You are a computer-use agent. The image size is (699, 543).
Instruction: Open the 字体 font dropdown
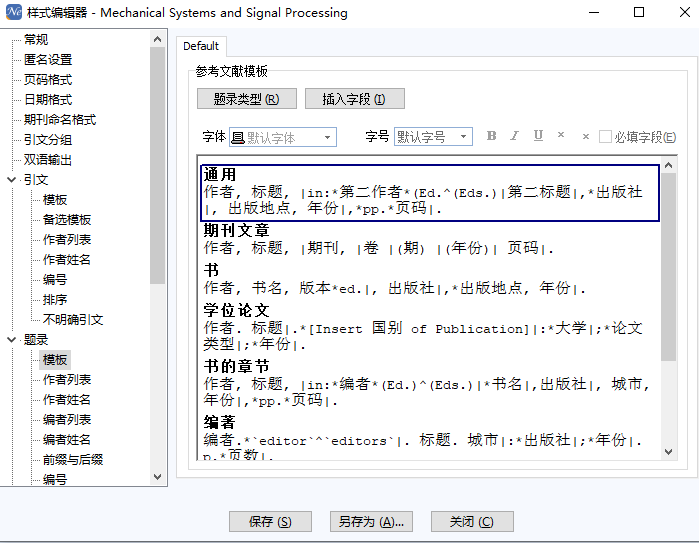coord(283,137)
